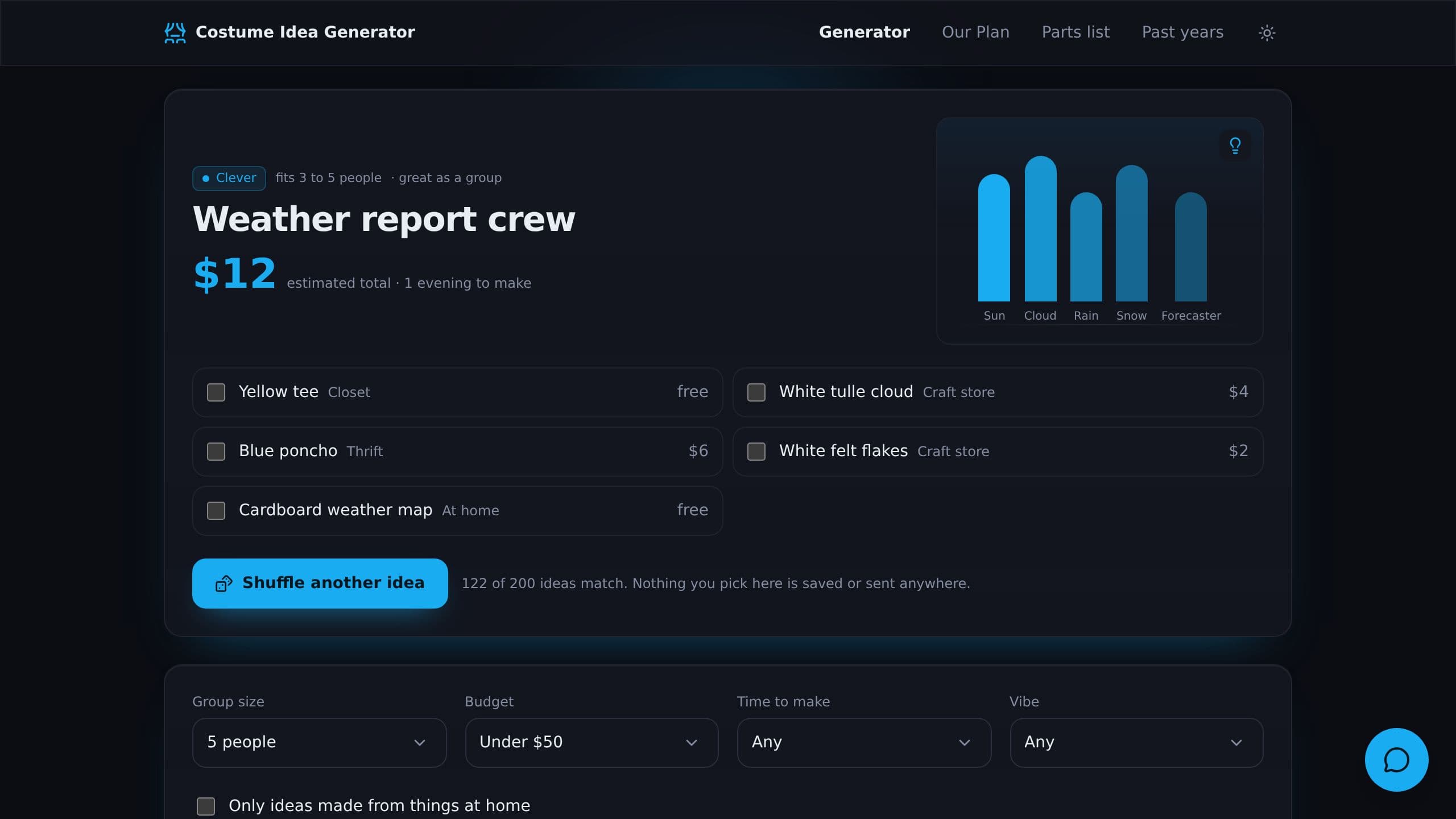The height and width of the screenshot is (819, 1456).
Task: Click the '122 of 200 ideas match' text
Action: [x=544, y=584]
